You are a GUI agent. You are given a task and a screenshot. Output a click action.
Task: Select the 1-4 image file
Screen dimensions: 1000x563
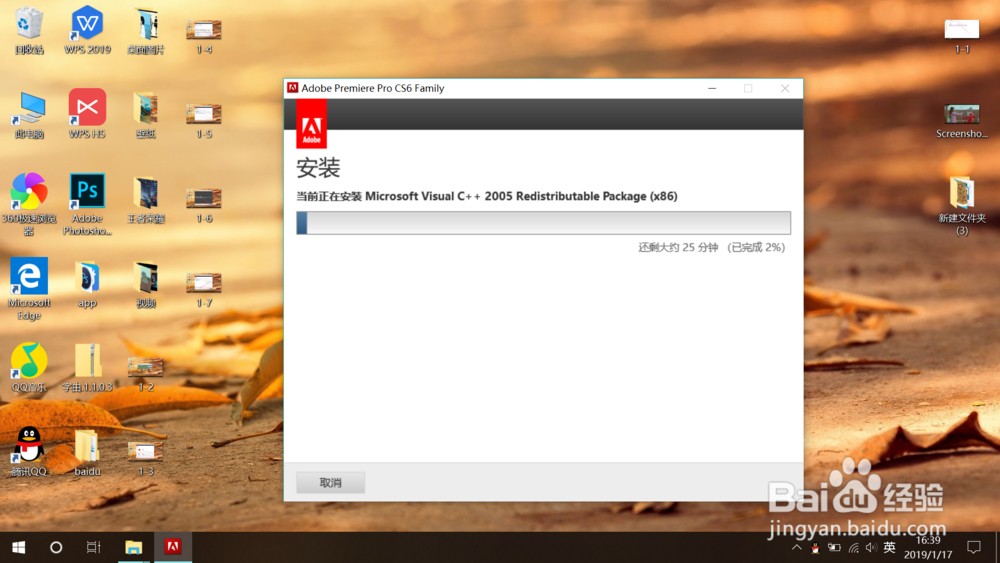[204, 36]
